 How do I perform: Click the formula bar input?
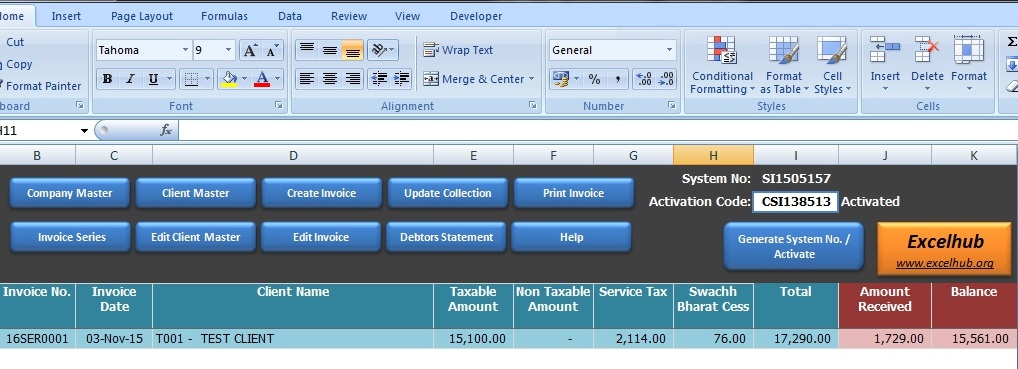(597, 131)
